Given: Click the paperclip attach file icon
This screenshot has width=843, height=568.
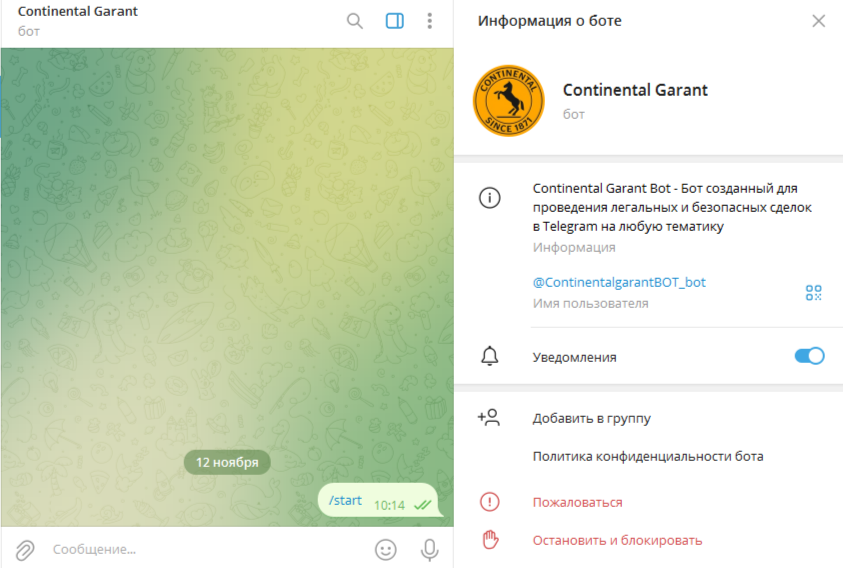Looking at the screenshot, I should pyautogui.click(x=25, y=549).
